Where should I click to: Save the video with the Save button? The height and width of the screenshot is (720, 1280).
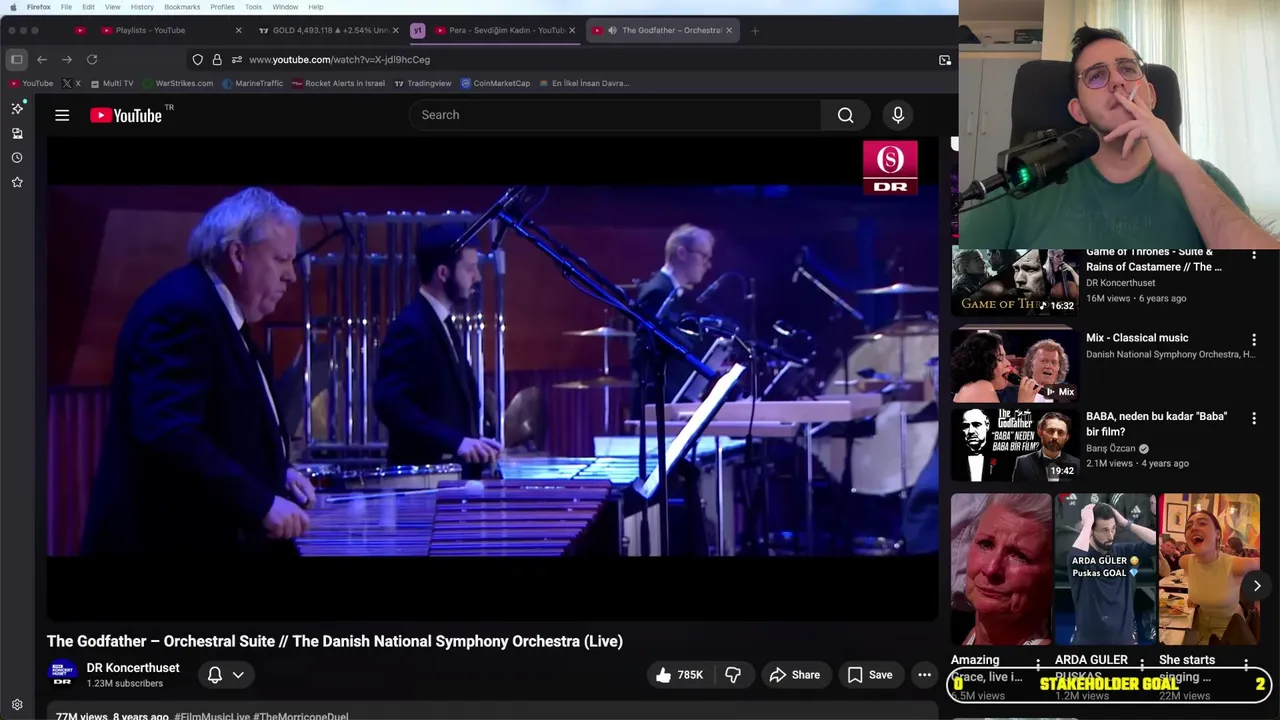(x=870, y=675)
